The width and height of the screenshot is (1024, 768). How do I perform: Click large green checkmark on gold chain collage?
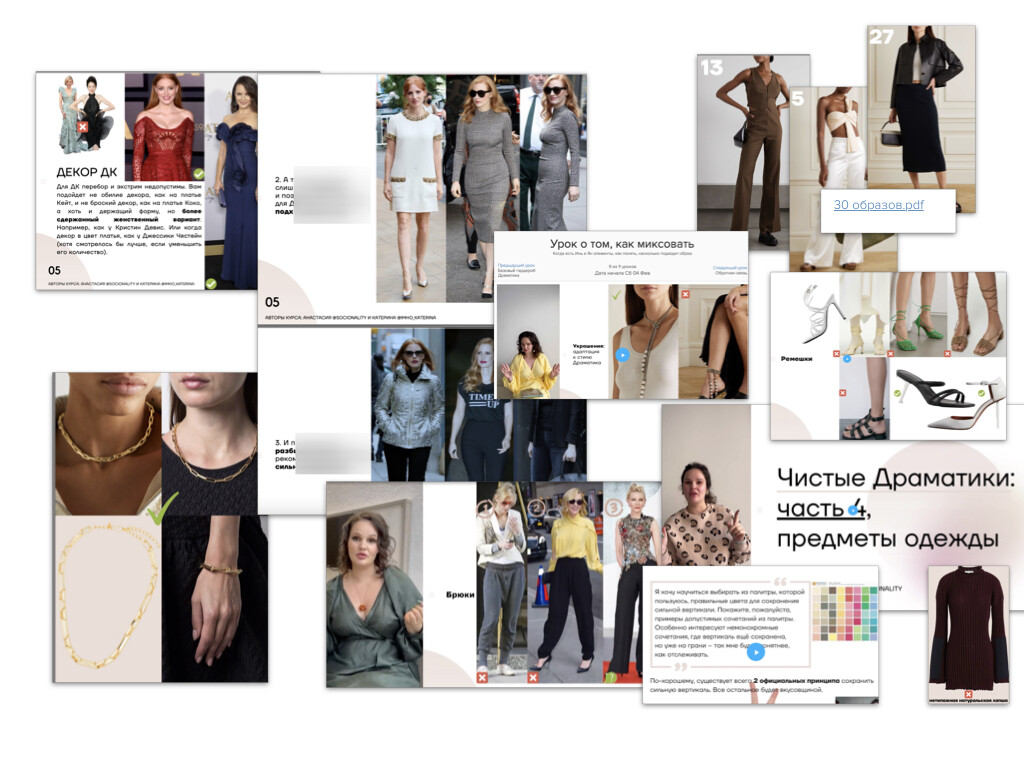point(160,507)
